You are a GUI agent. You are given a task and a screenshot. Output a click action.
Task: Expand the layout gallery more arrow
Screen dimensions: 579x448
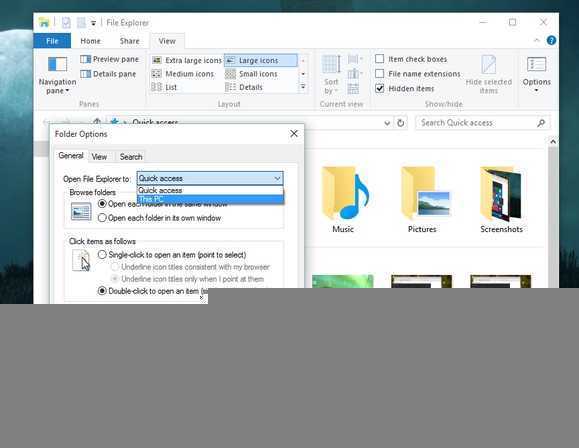303,87
